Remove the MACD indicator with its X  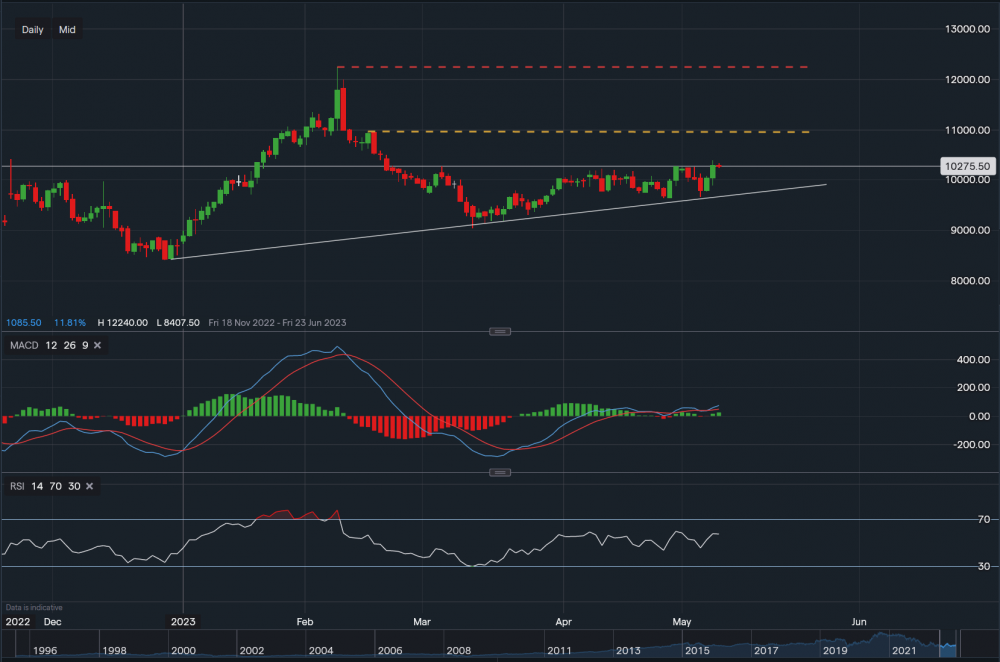coord(99,345)
